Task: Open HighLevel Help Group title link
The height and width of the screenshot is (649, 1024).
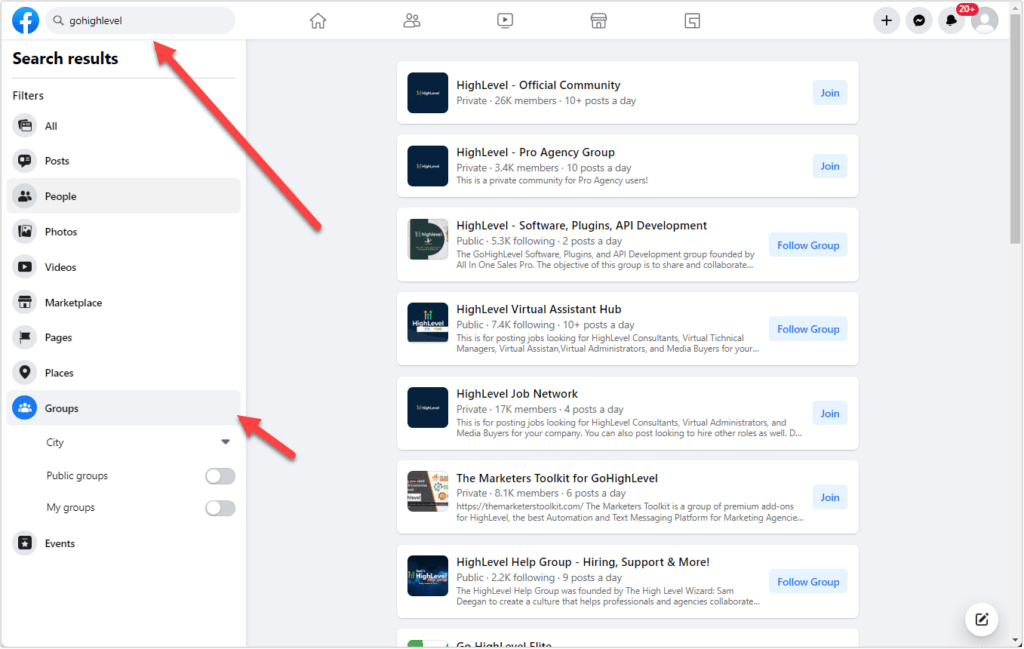Action: (583, 562)
